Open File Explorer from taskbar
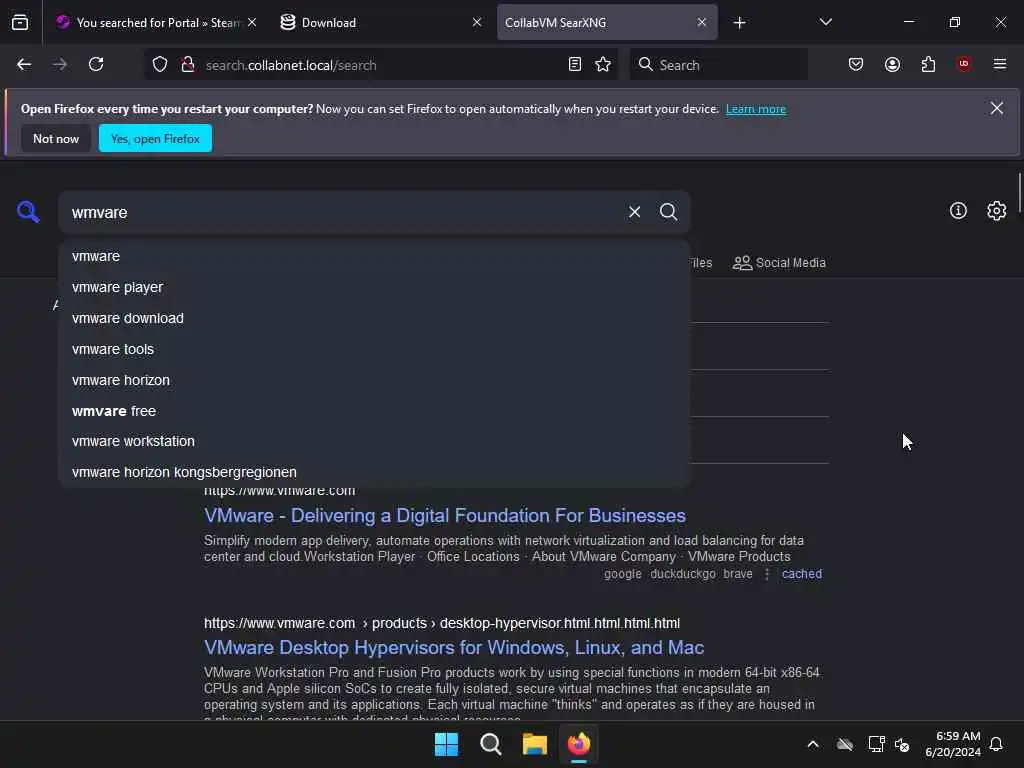Viewport: 1024px width, 768px height. pyautogui.click(x=534, y=744)
